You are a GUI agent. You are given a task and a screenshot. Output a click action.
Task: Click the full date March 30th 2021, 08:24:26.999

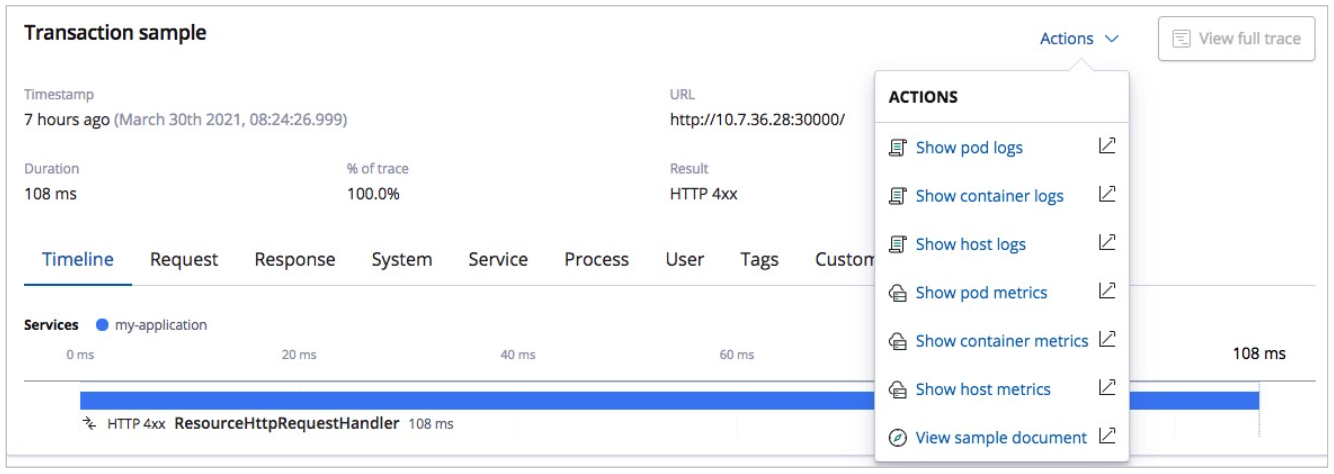click(x=231, y=119)
